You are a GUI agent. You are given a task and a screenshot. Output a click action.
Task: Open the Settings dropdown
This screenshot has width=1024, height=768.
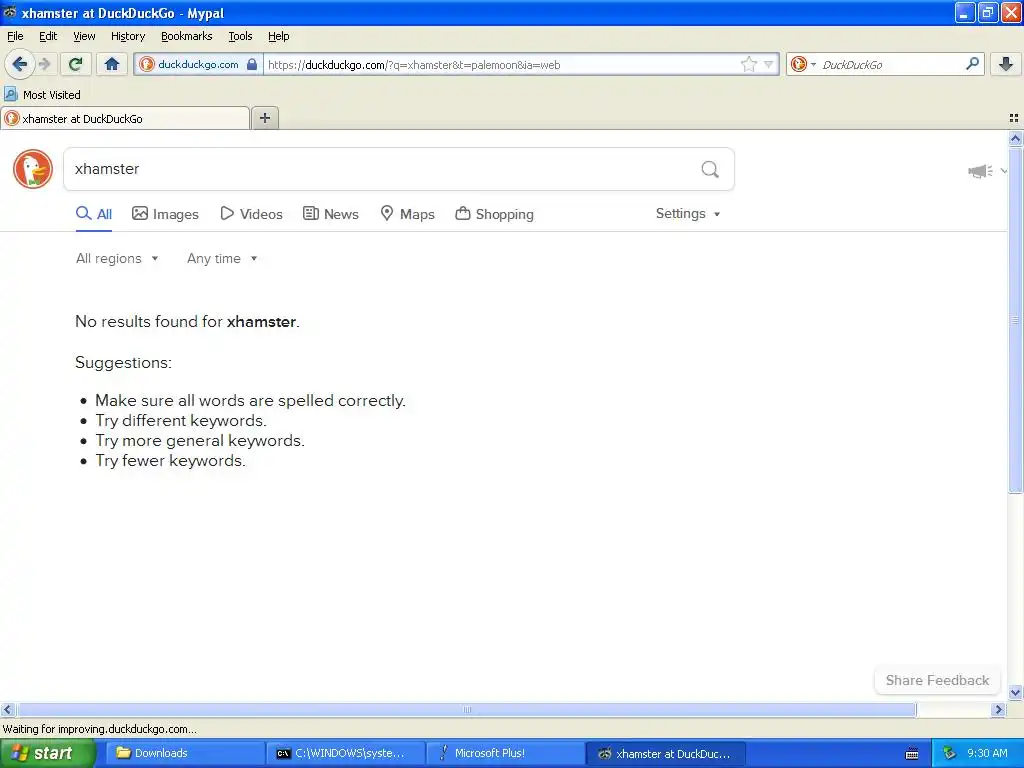[x=688, y=214]
